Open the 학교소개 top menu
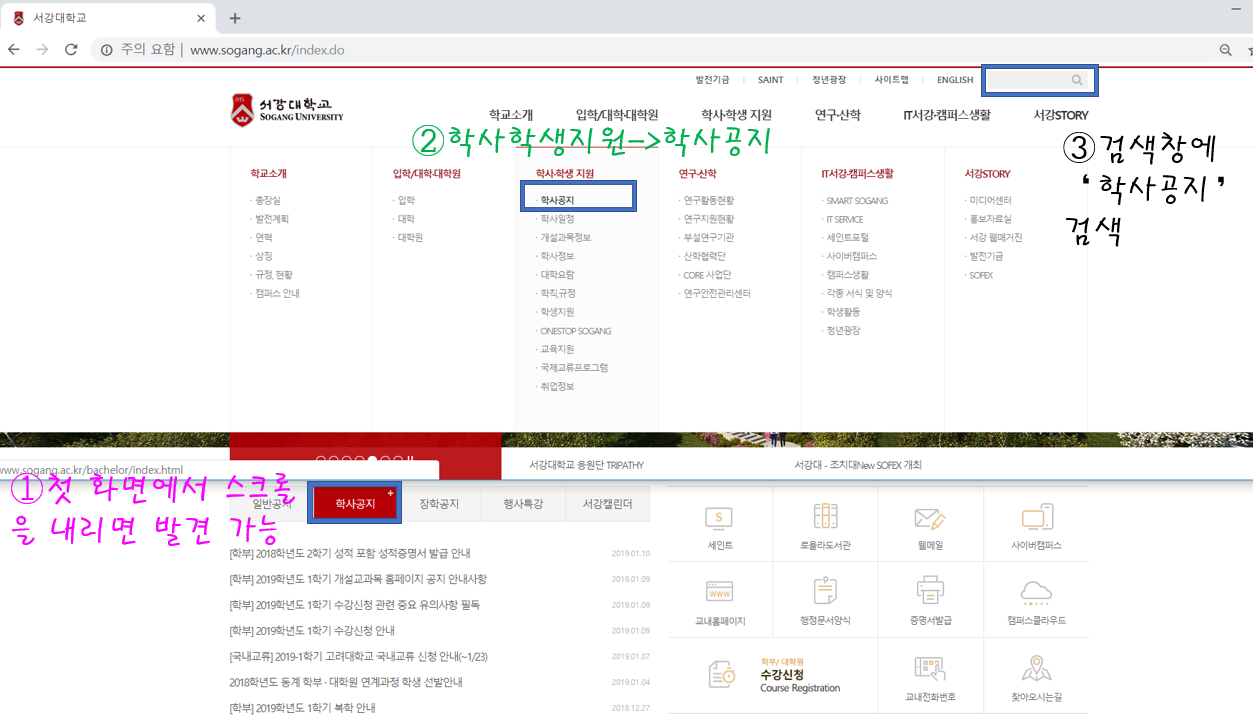This screenshot has width=1253, height=720. click(x=511, y=115)
